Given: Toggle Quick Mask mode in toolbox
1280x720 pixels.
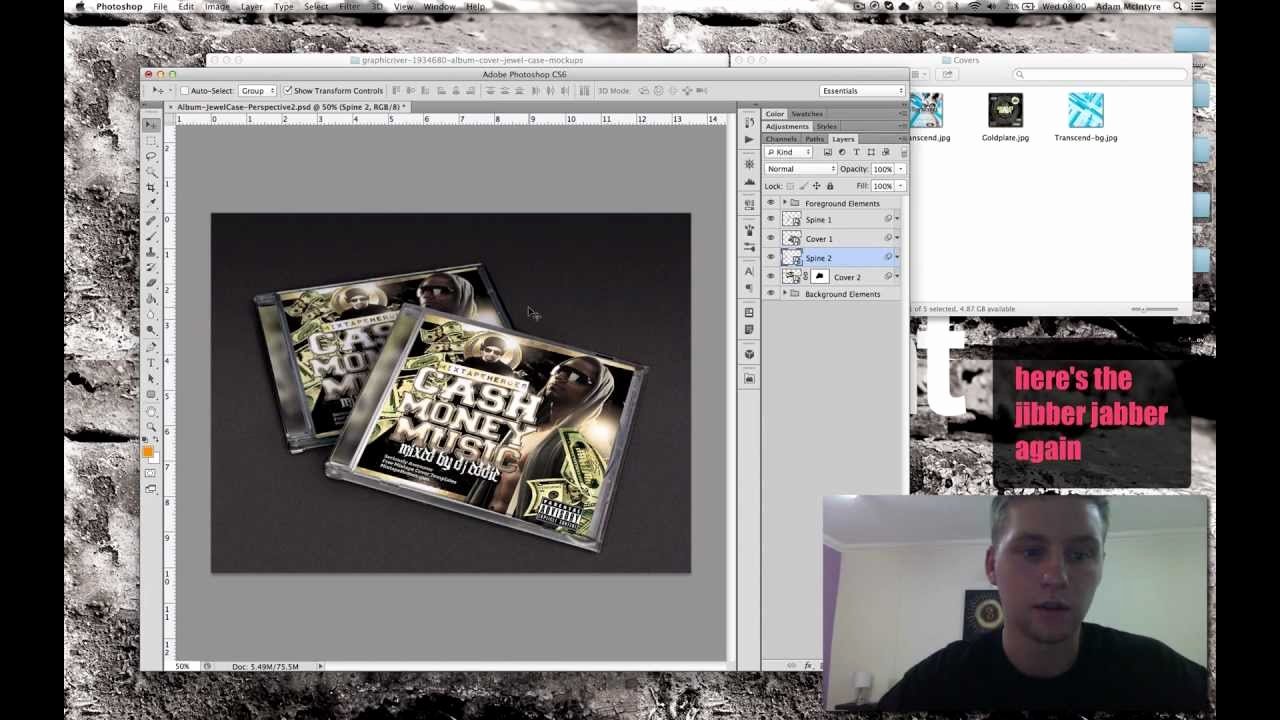Looking at the screenshot, I should pos(151,473).
